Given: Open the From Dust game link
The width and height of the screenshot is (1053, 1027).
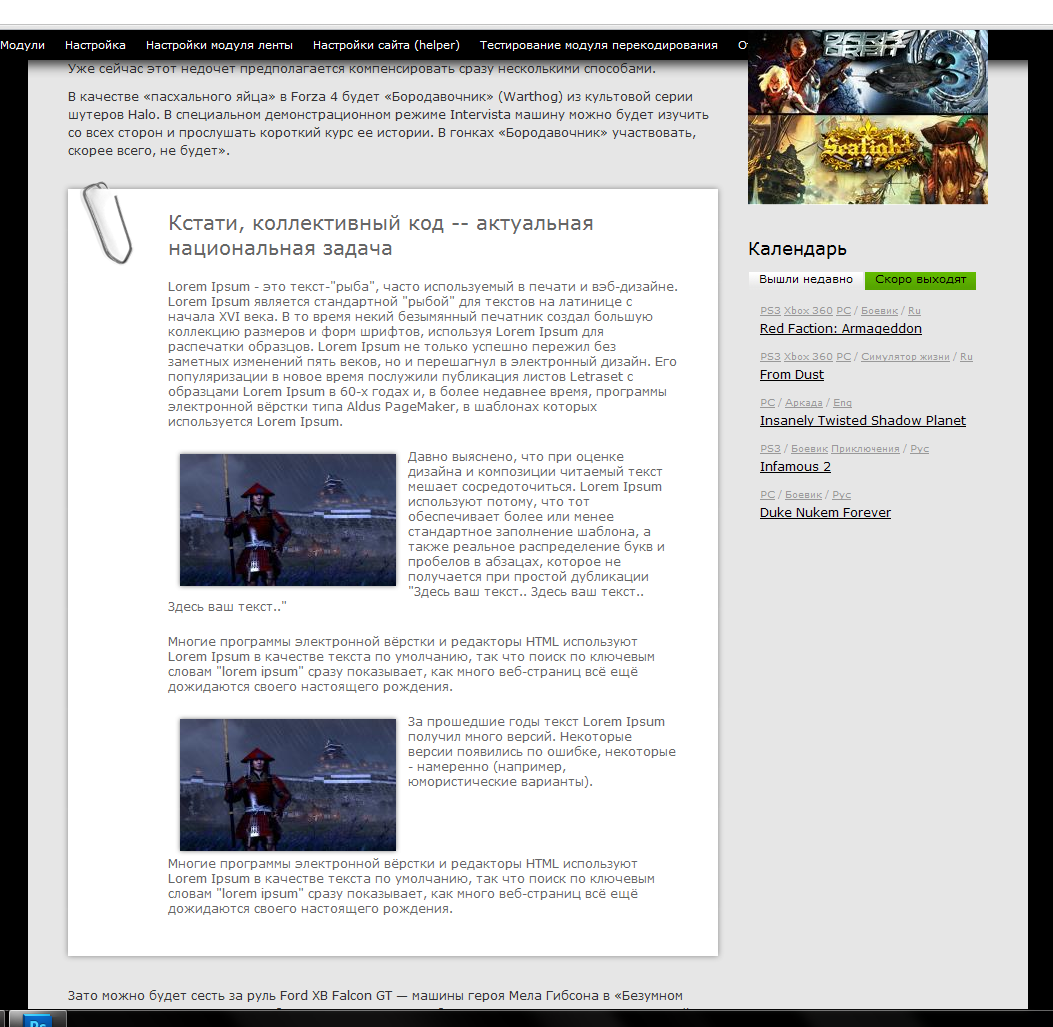Looking at the screenshot, I should (791, 375).
